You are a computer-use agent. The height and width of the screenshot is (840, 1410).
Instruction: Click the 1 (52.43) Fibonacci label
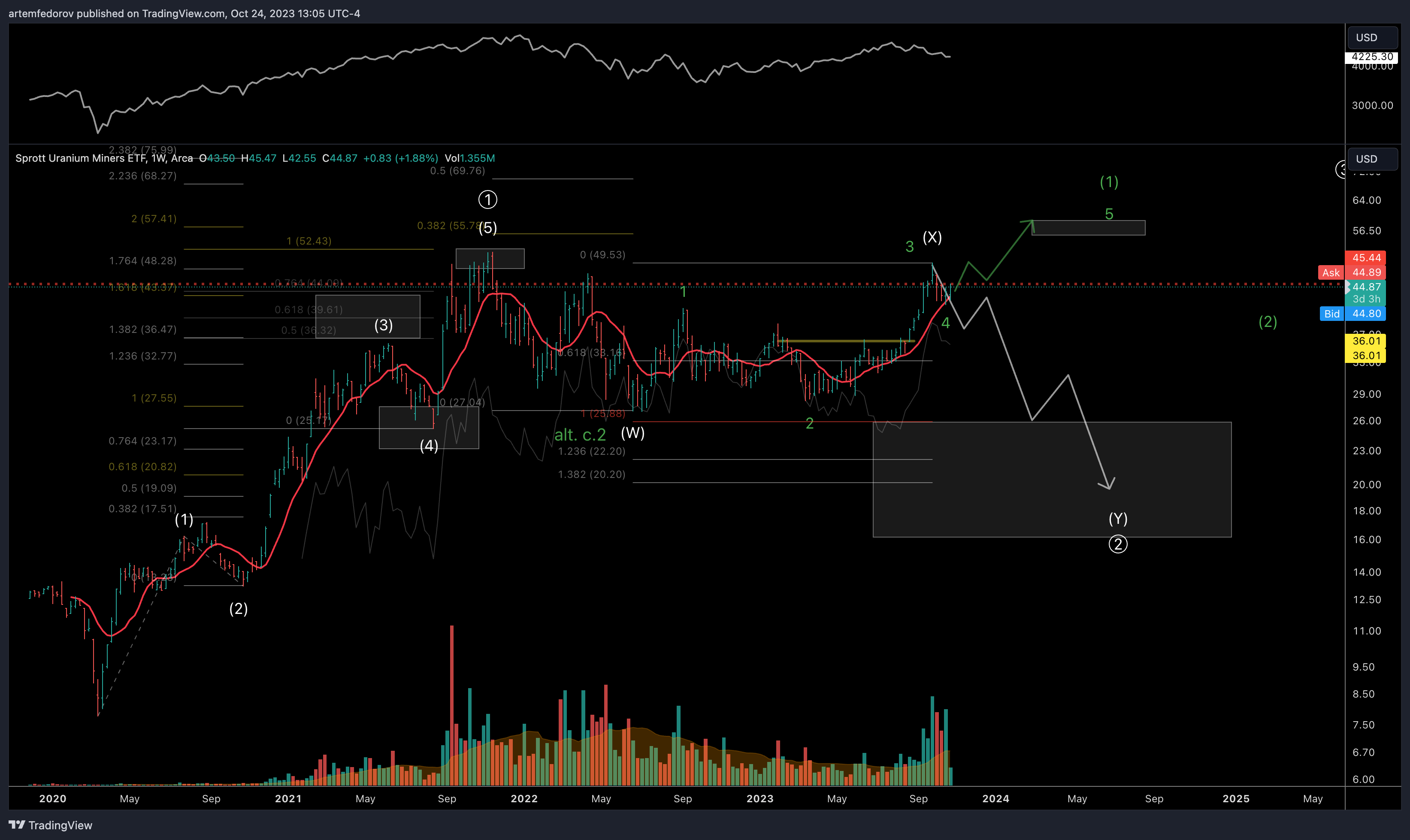click(x=309, y=241)
